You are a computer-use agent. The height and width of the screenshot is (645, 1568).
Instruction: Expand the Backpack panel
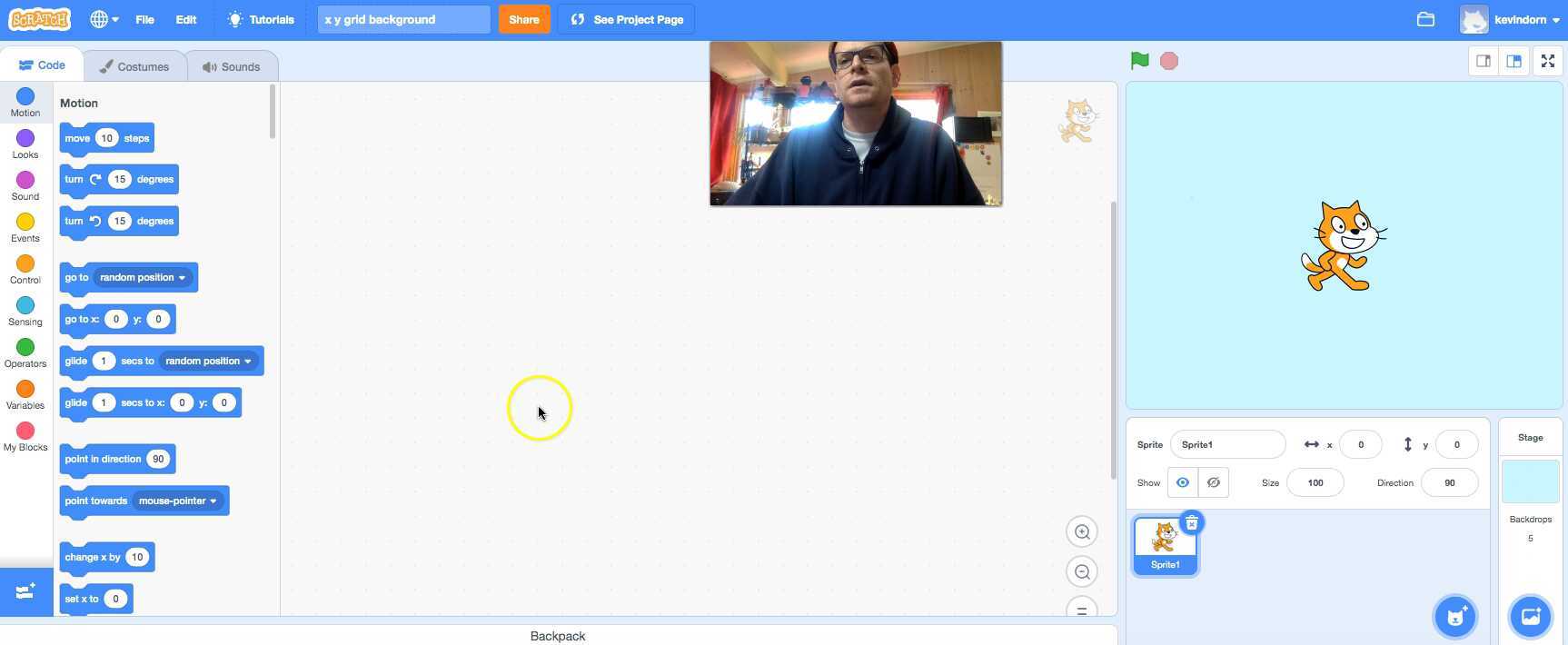tap(558, 636)
